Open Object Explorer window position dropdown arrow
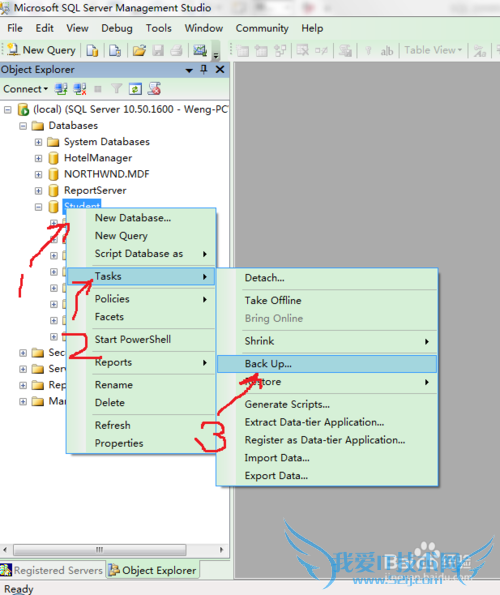The image size is (500, 595). 189,70
